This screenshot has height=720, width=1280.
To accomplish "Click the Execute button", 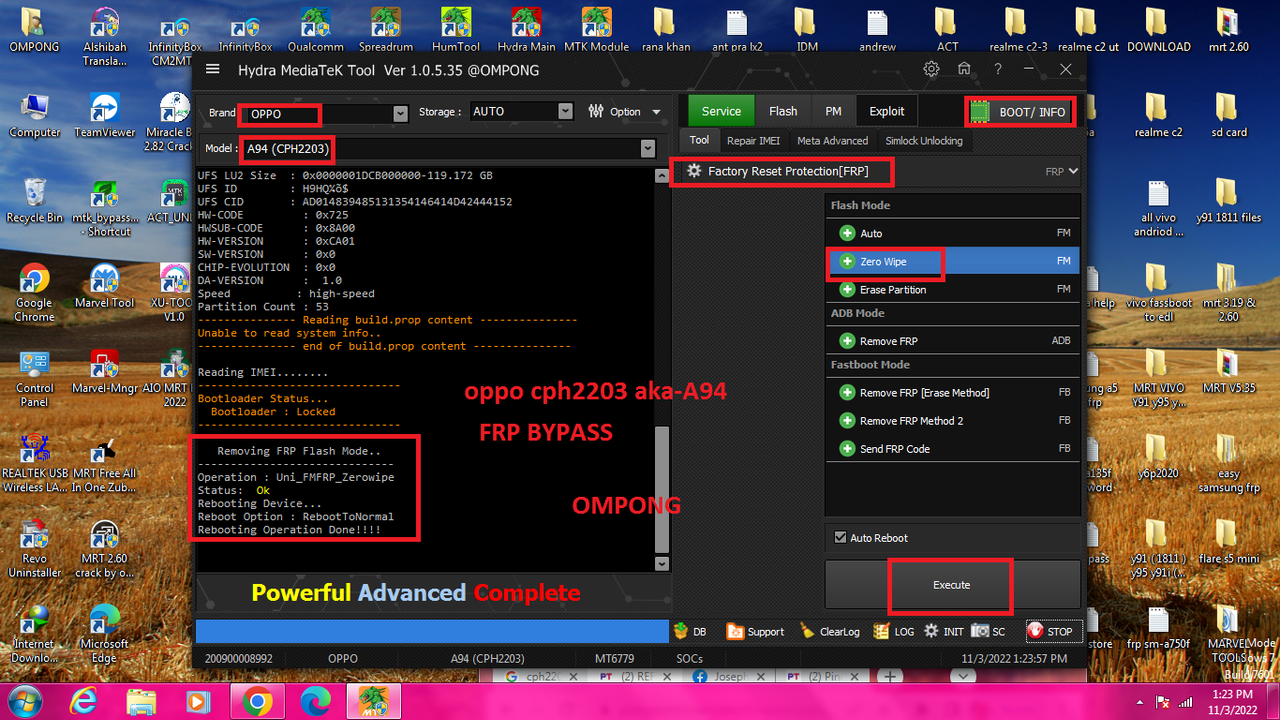I will tap(951, 585).
